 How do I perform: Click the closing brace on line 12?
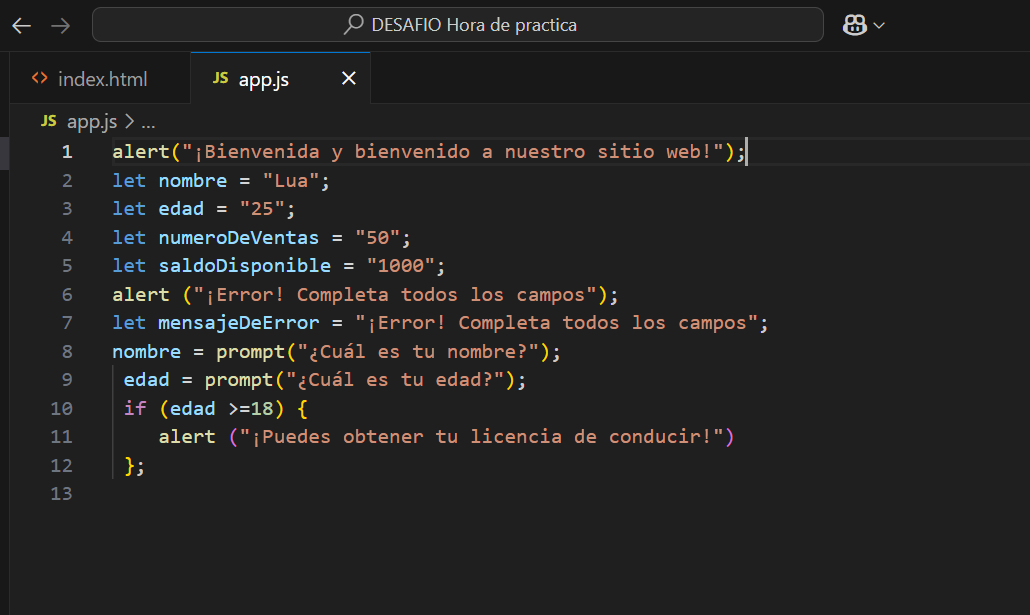[x=129, y=466]
